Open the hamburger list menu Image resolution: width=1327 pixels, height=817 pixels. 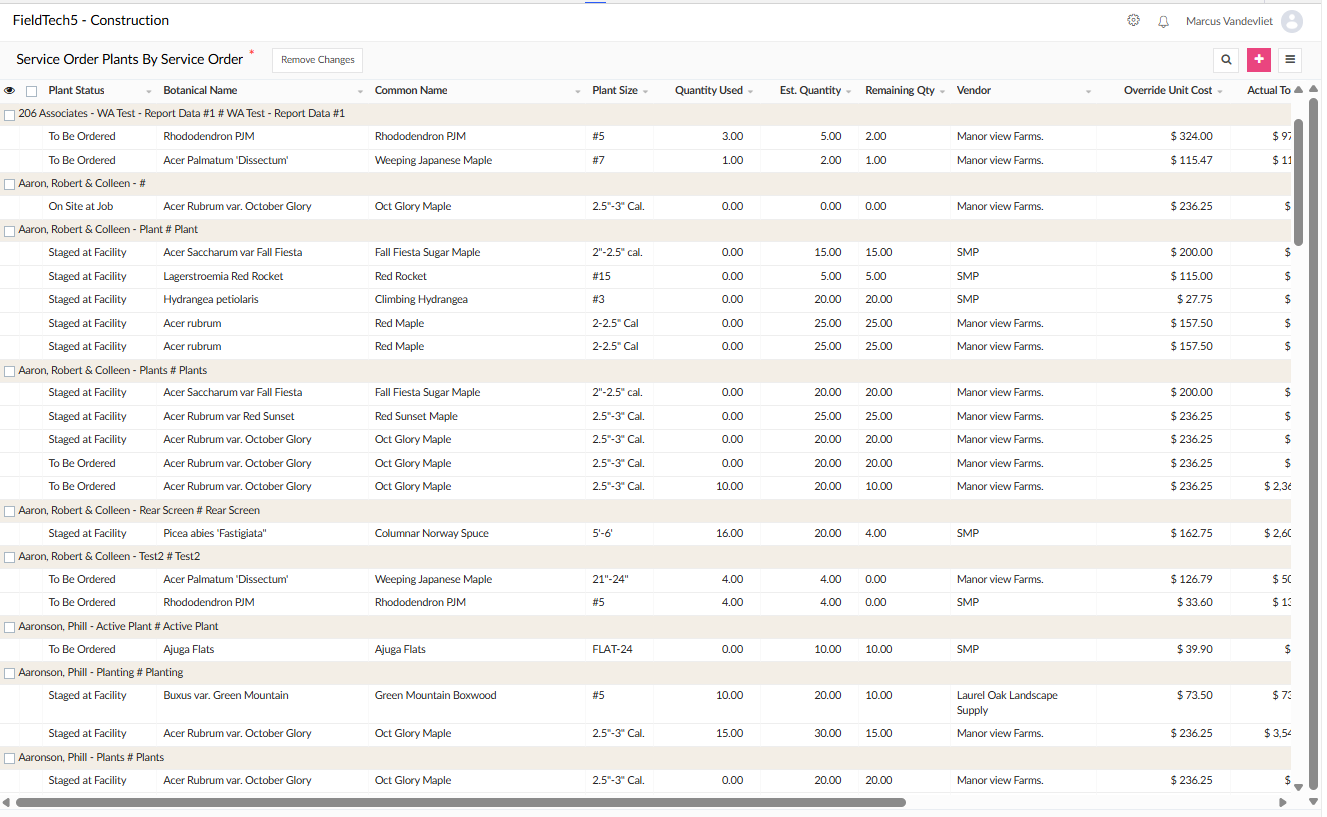click(x=1290, y=60)
